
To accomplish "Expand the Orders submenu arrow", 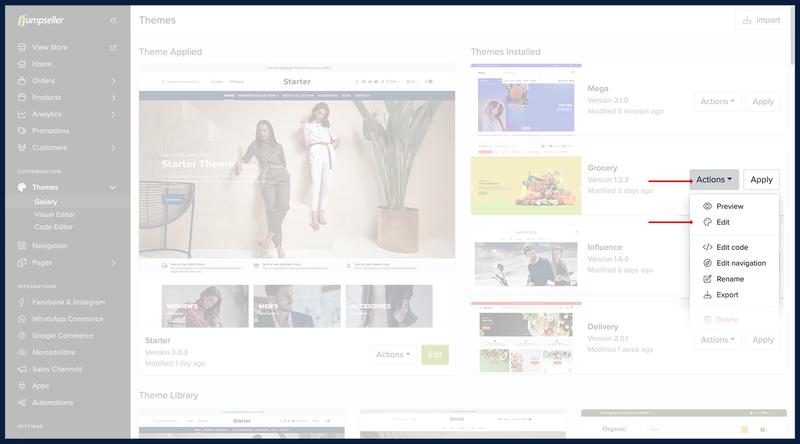I will pyautogui.click(x=113, y=81).
